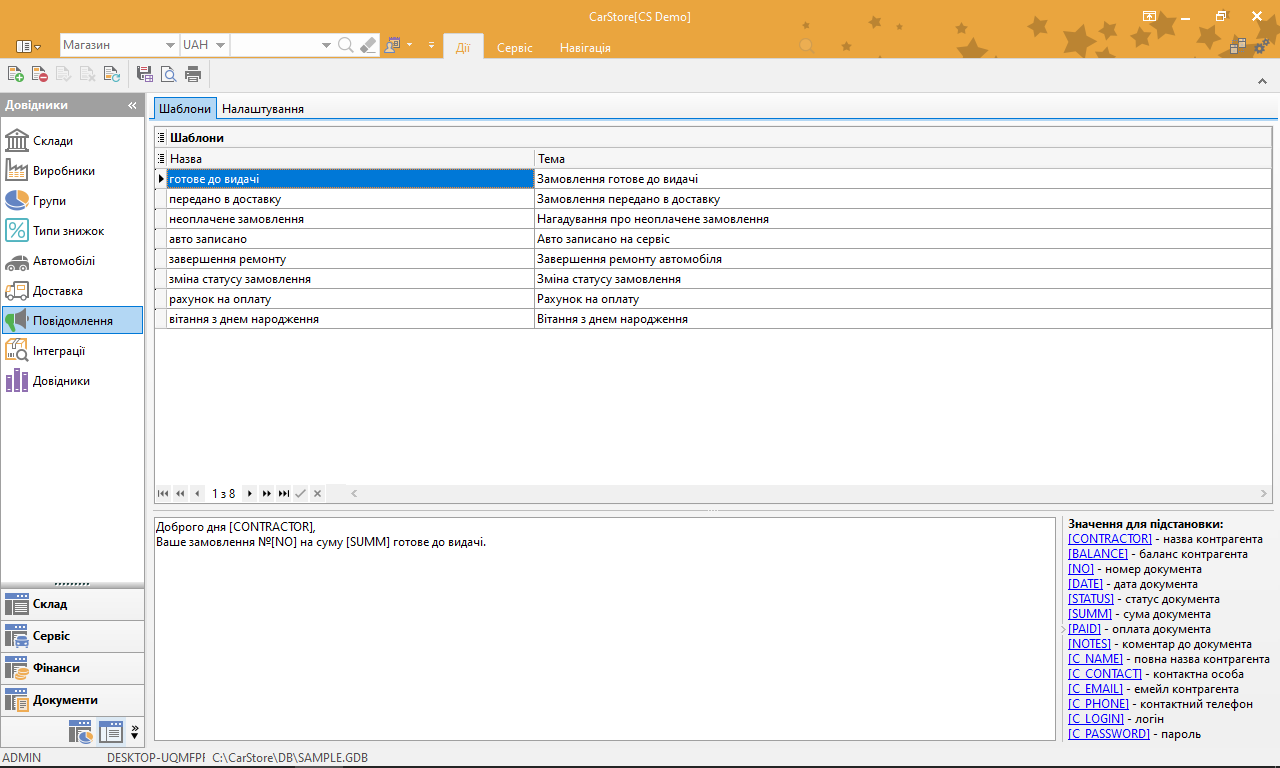Open the UAH currency dropdown

tap(204, 45)
